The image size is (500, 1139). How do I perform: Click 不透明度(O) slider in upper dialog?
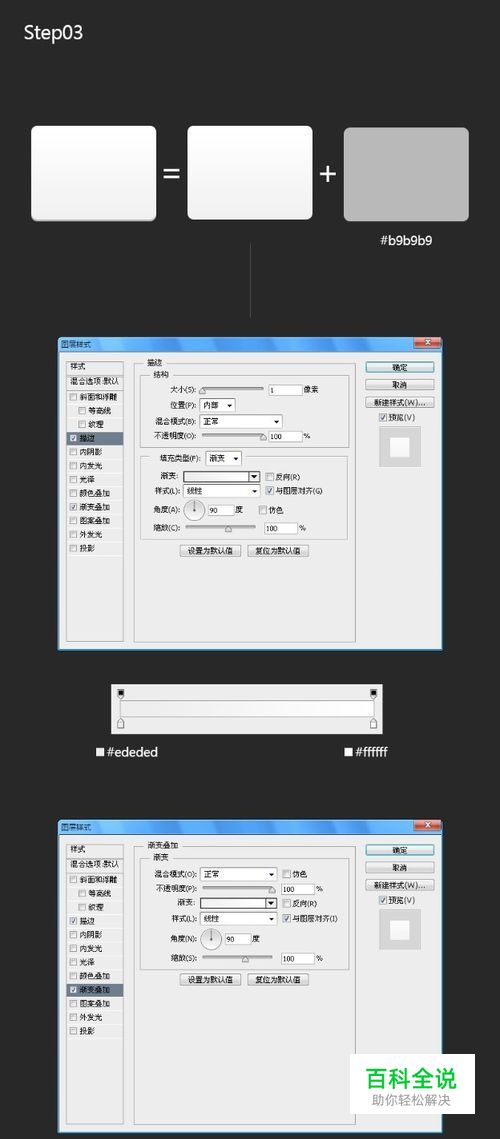point(233,437)
